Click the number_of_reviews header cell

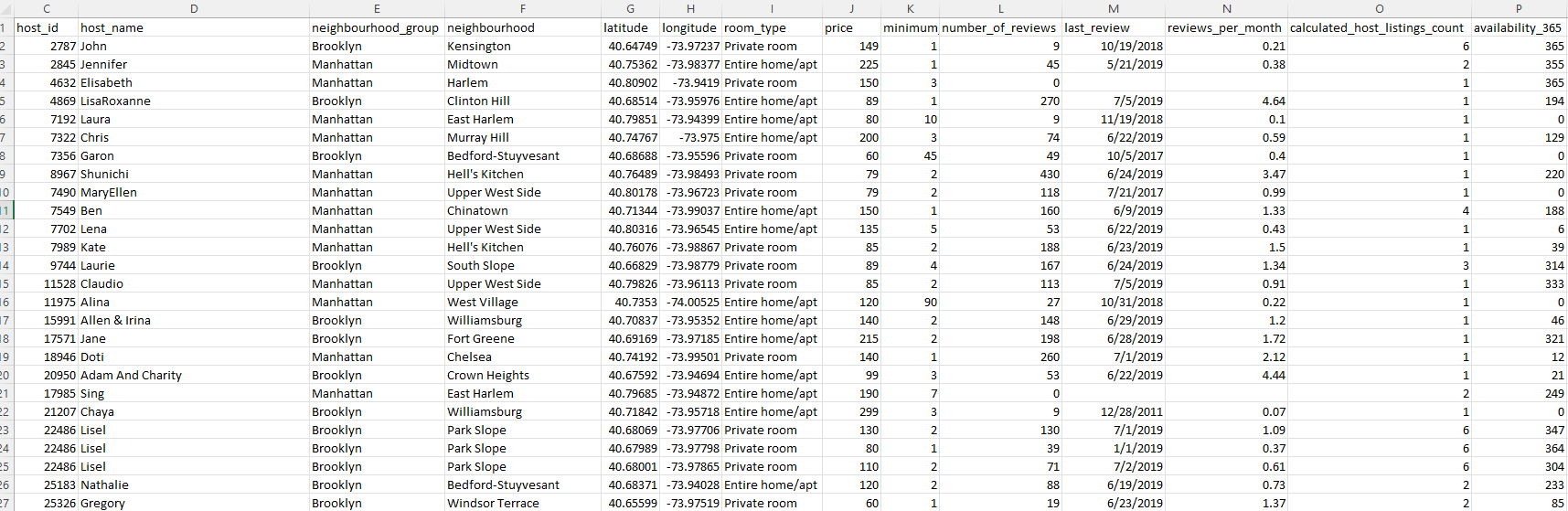[x=999, y=27]
